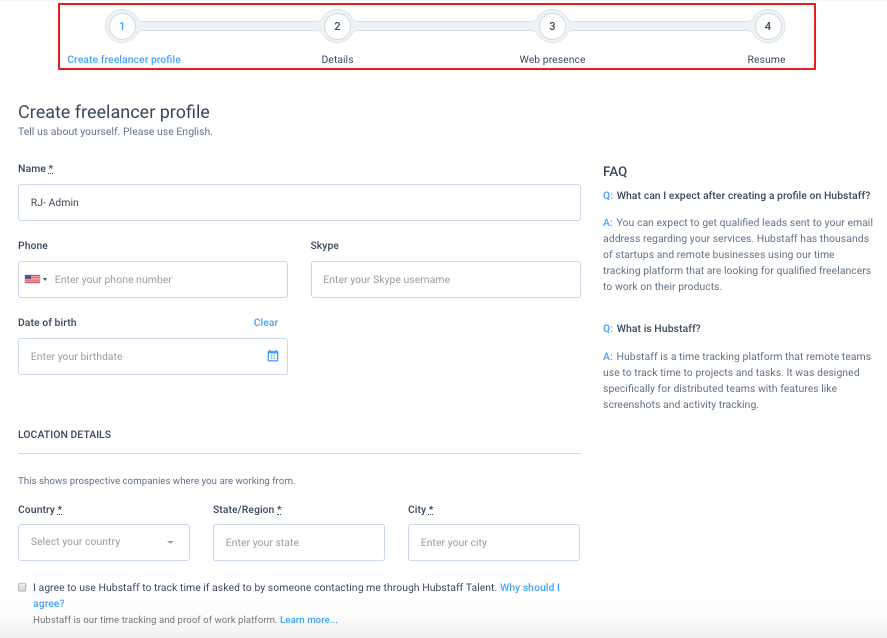Tick the agree to use Hubstaff checkbox
This screenshot has height=638, width=887.
22,587
